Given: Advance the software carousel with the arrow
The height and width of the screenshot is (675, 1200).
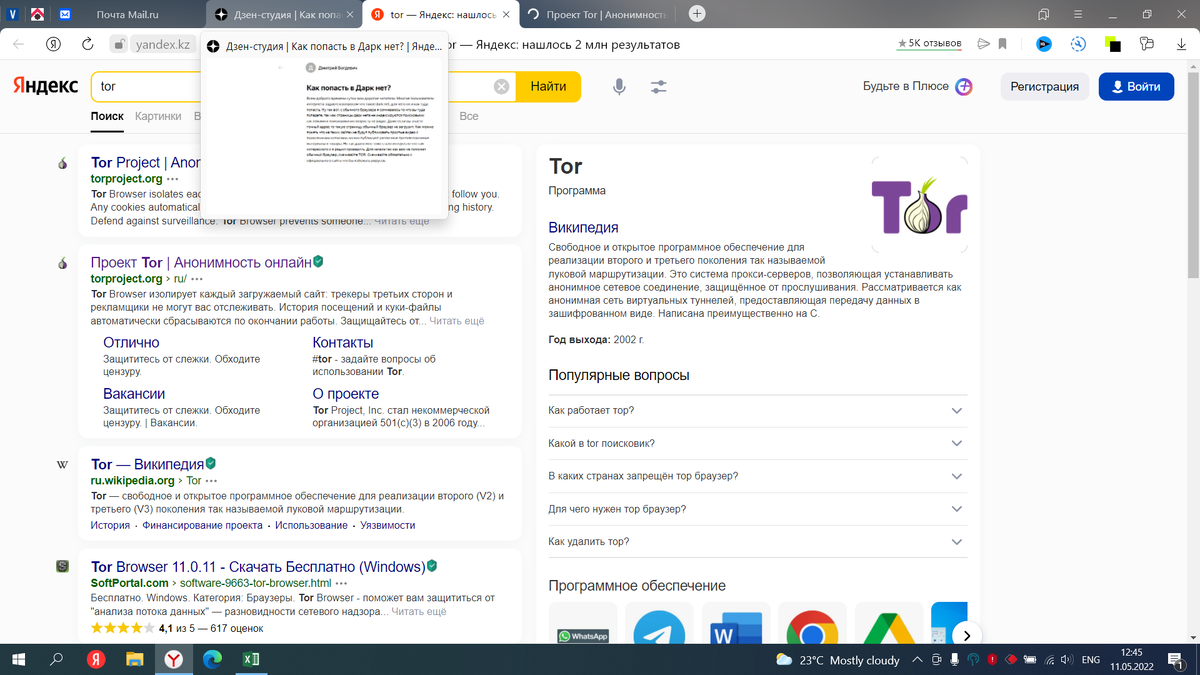Looking at the screenshot, I should click(x=966, y=635).
